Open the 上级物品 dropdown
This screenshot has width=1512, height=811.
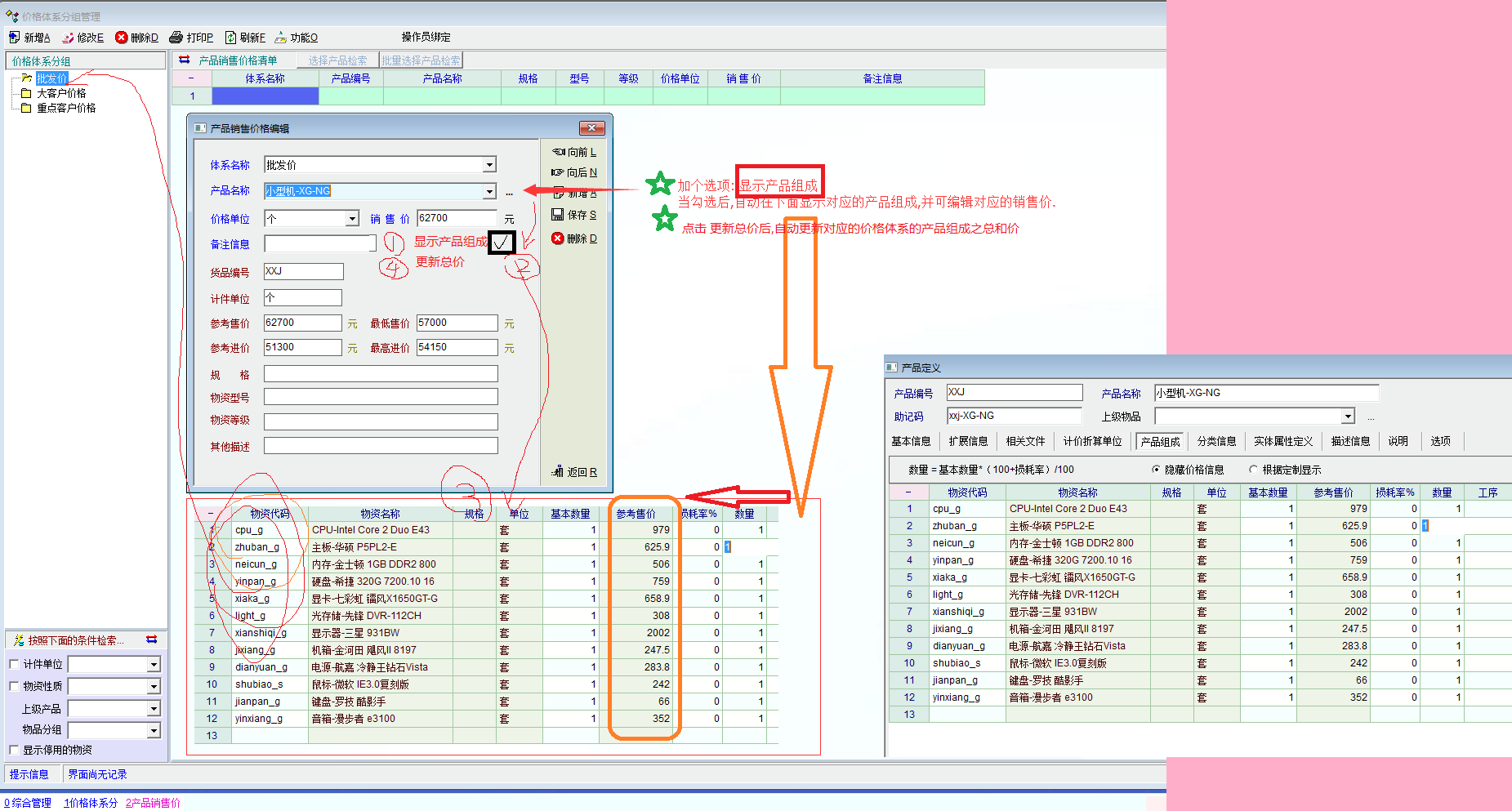coord(1348,417)
